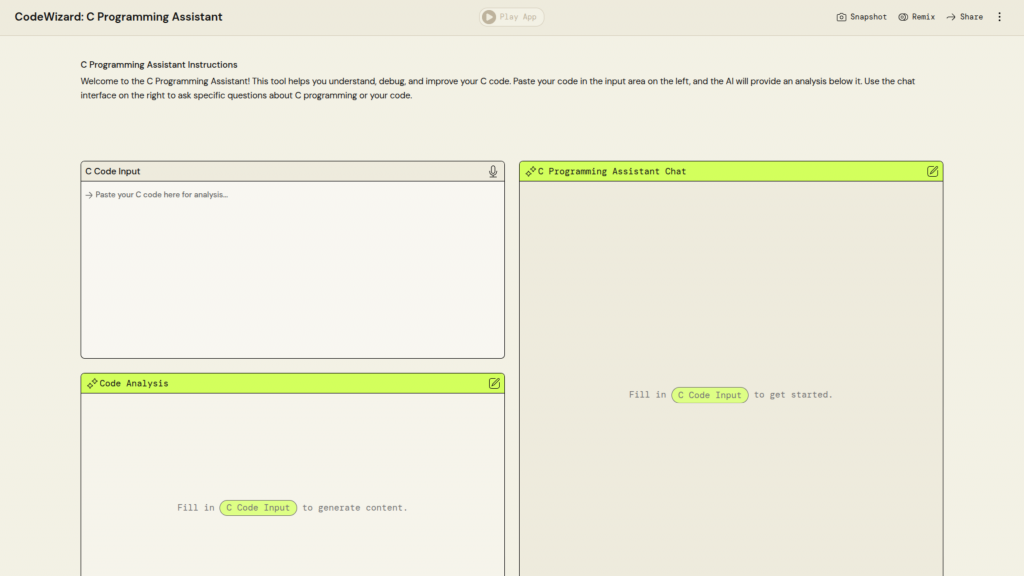The width and height of the screenshot is (1024, 576).
Task: Click the CodeWizard app title
Action: click(x=118, y=17)
